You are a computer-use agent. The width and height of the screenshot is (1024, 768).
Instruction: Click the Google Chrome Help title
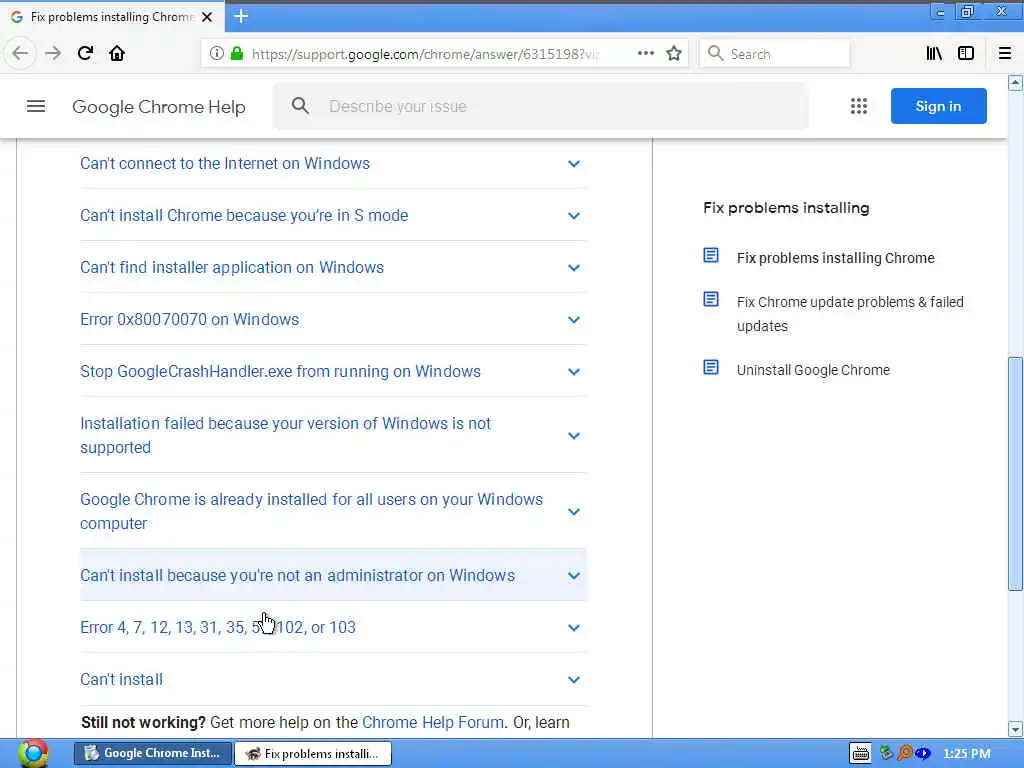coord(159,106)
